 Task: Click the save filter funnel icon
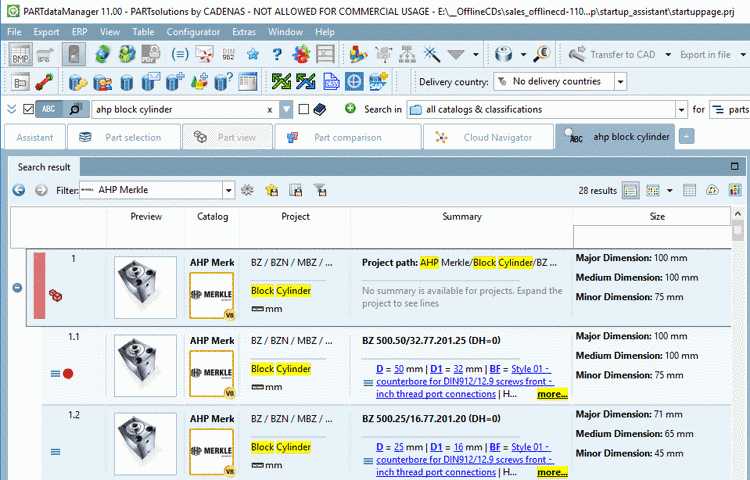[320, 190]
